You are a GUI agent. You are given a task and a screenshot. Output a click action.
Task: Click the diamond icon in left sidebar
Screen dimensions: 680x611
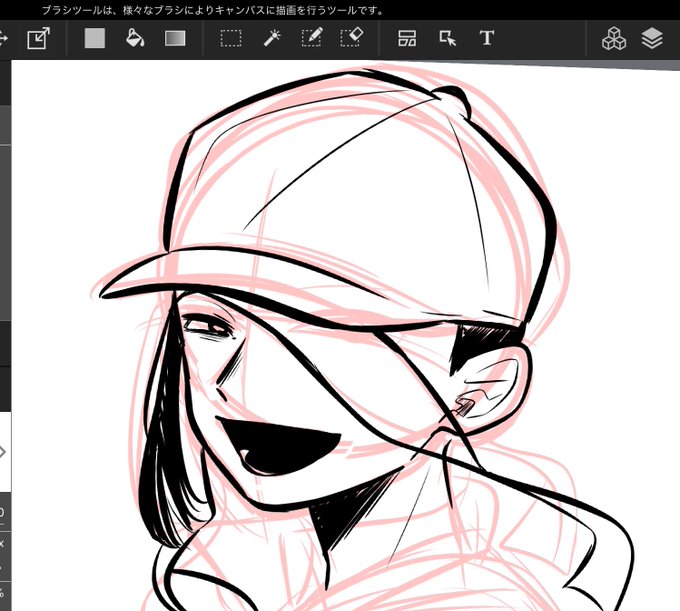point(3,452)
